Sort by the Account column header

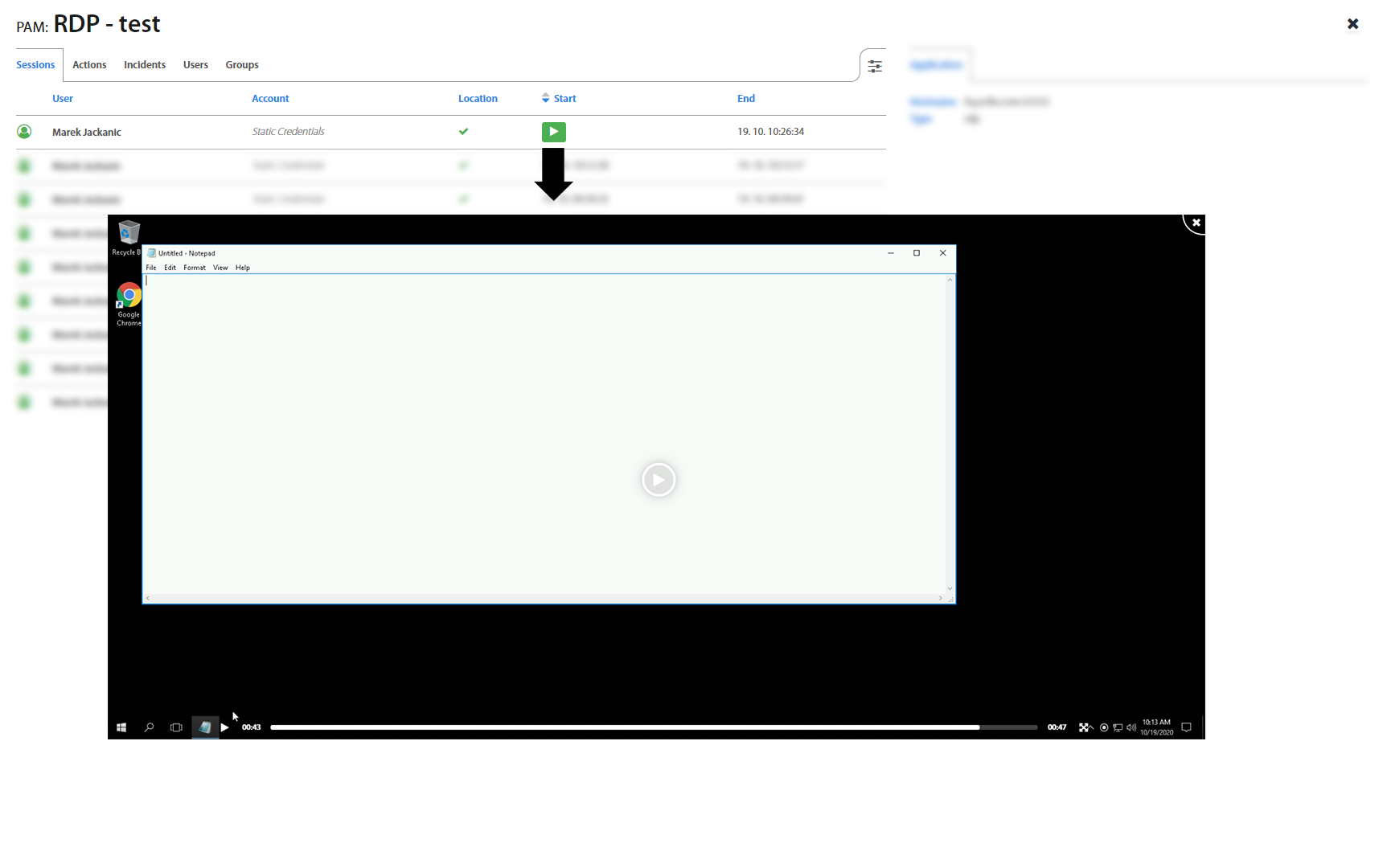[x=270, y=99]
